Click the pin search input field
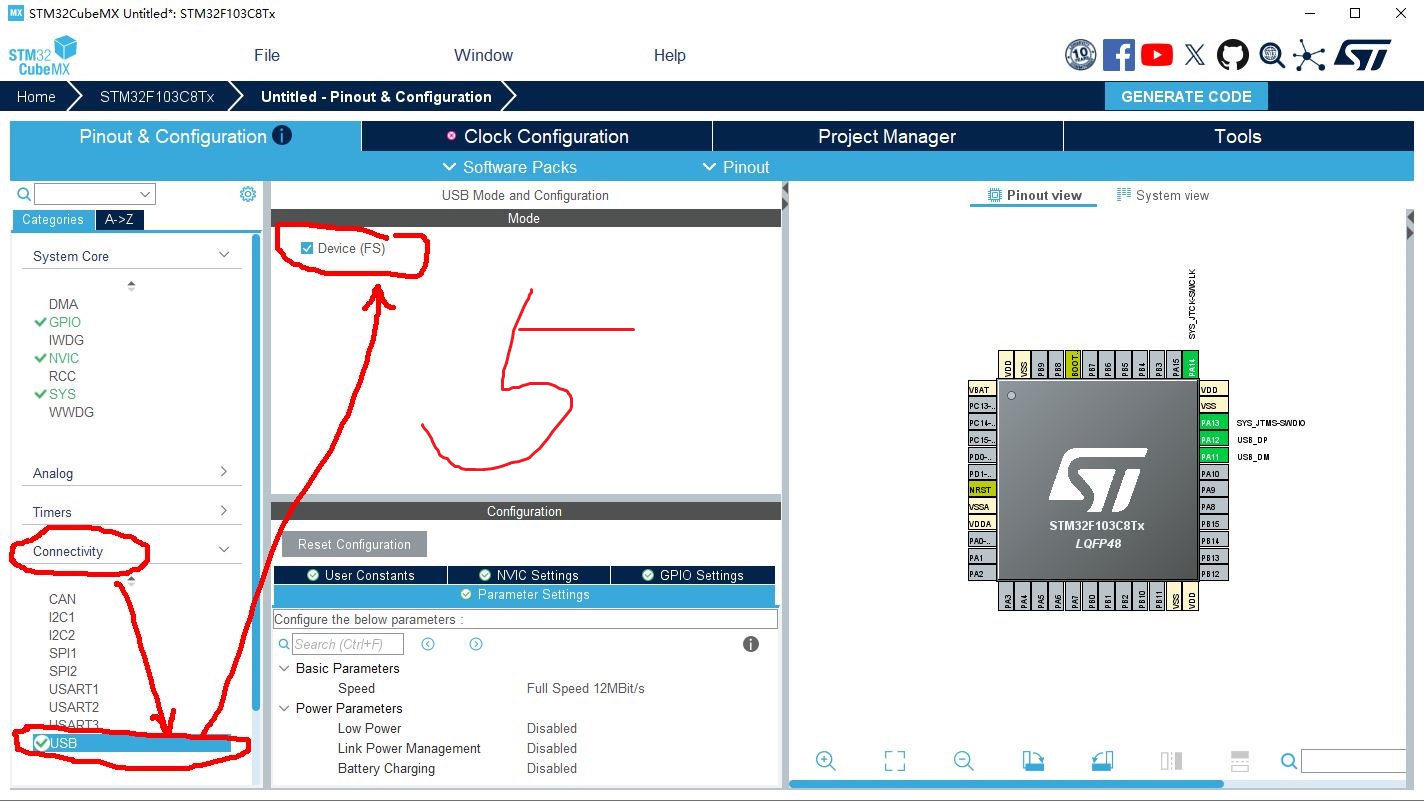1424x801 pixels. point(1353,762)
